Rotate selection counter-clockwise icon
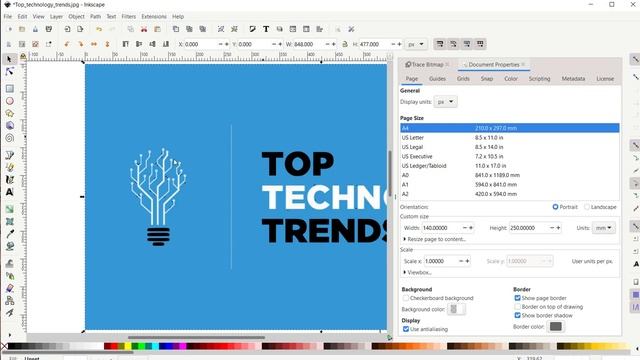This screenshot has width=640, height=360. 67,44
